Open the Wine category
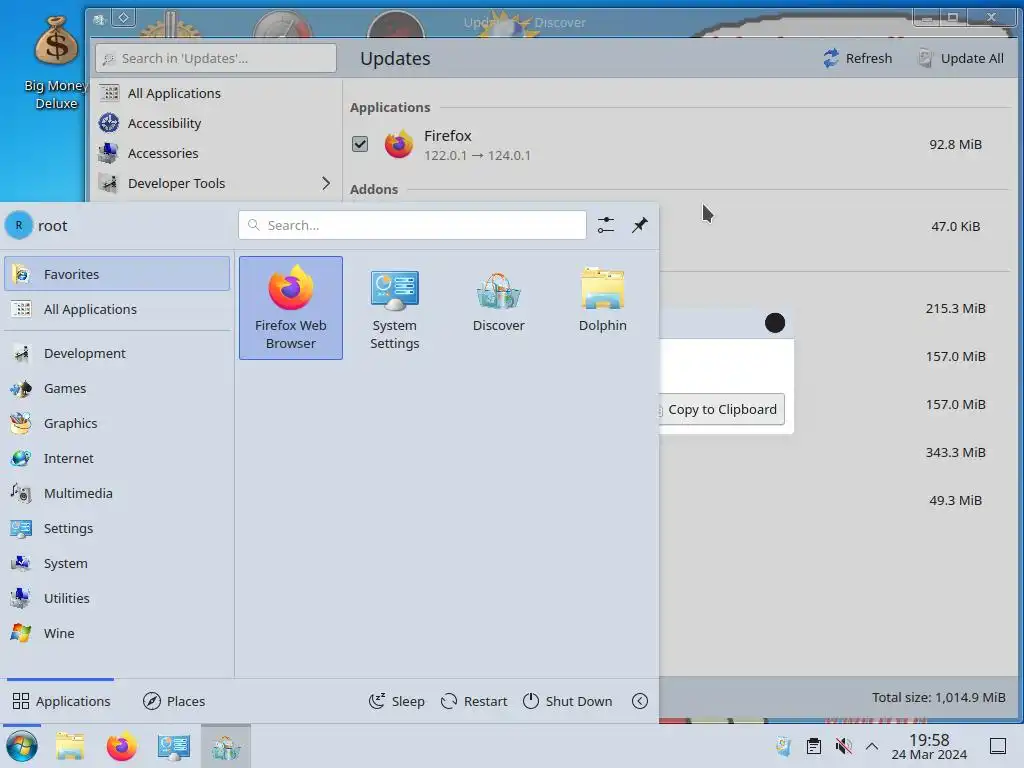Image resolution: width=1024 pixels, height=768 pixels. click(117, 633)
